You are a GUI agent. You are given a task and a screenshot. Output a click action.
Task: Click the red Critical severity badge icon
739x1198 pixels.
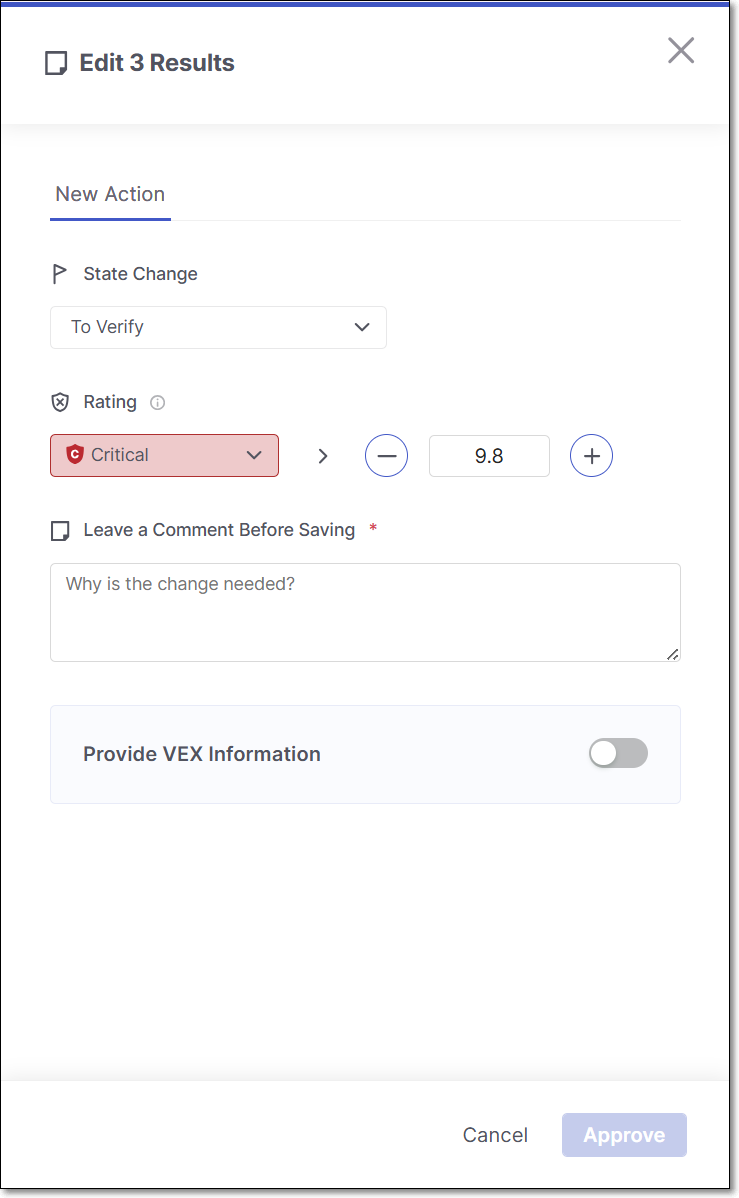click(x=74, y=455)
